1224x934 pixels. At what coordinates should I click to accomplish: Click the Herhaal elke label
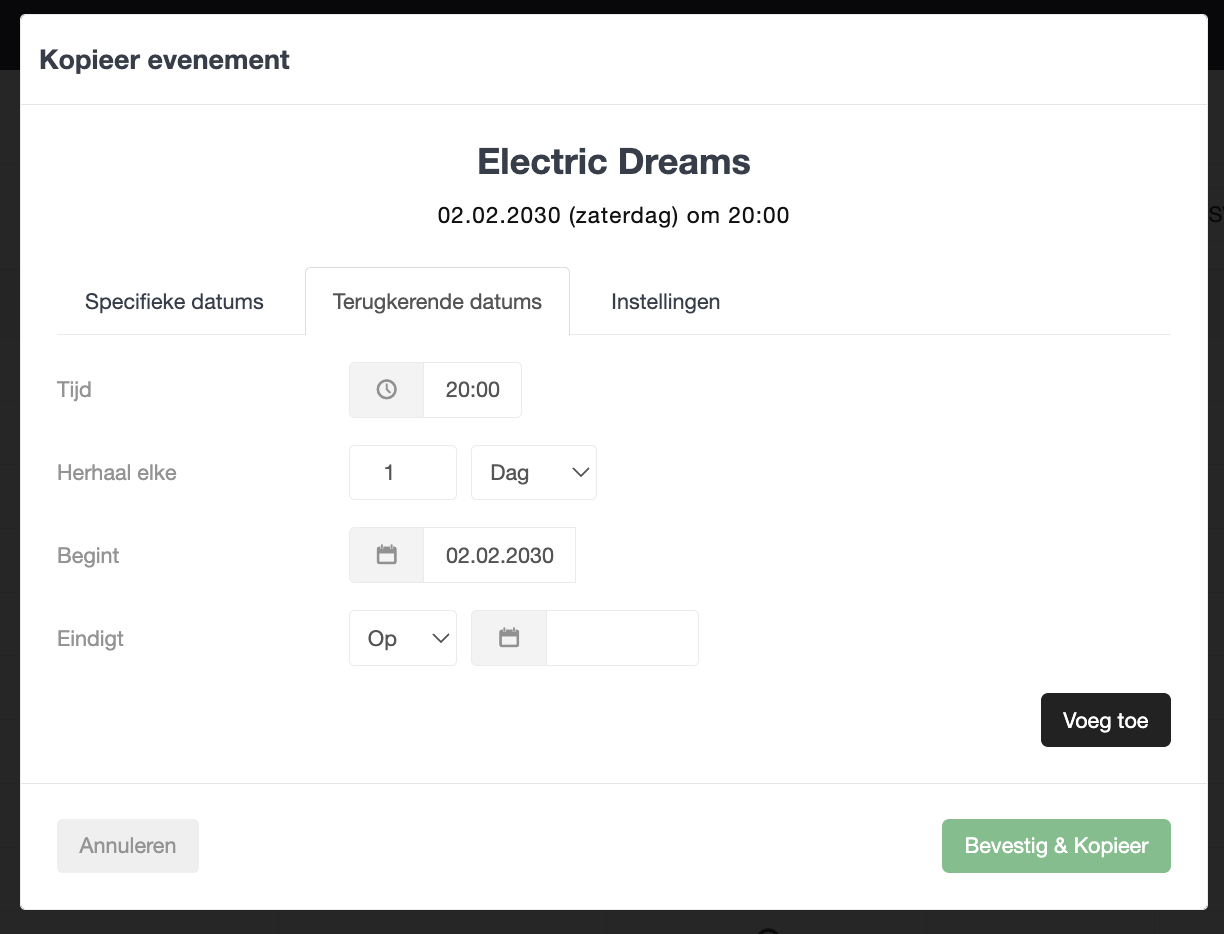click(x=117, y=473)
